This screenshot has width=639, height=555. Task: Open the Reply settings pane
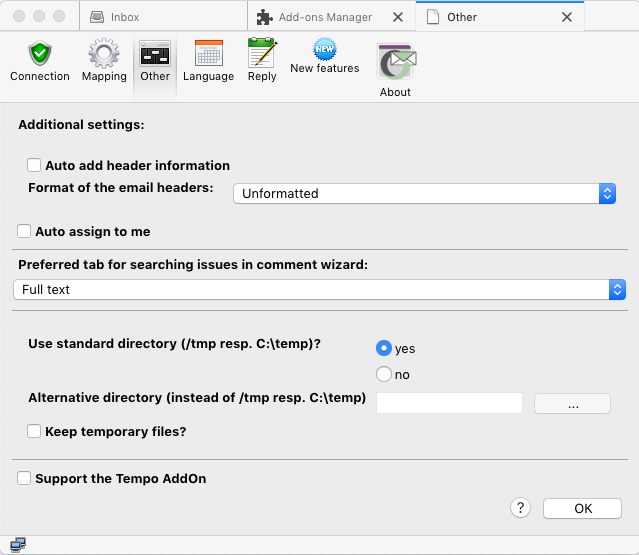click(x=262, y=61)
